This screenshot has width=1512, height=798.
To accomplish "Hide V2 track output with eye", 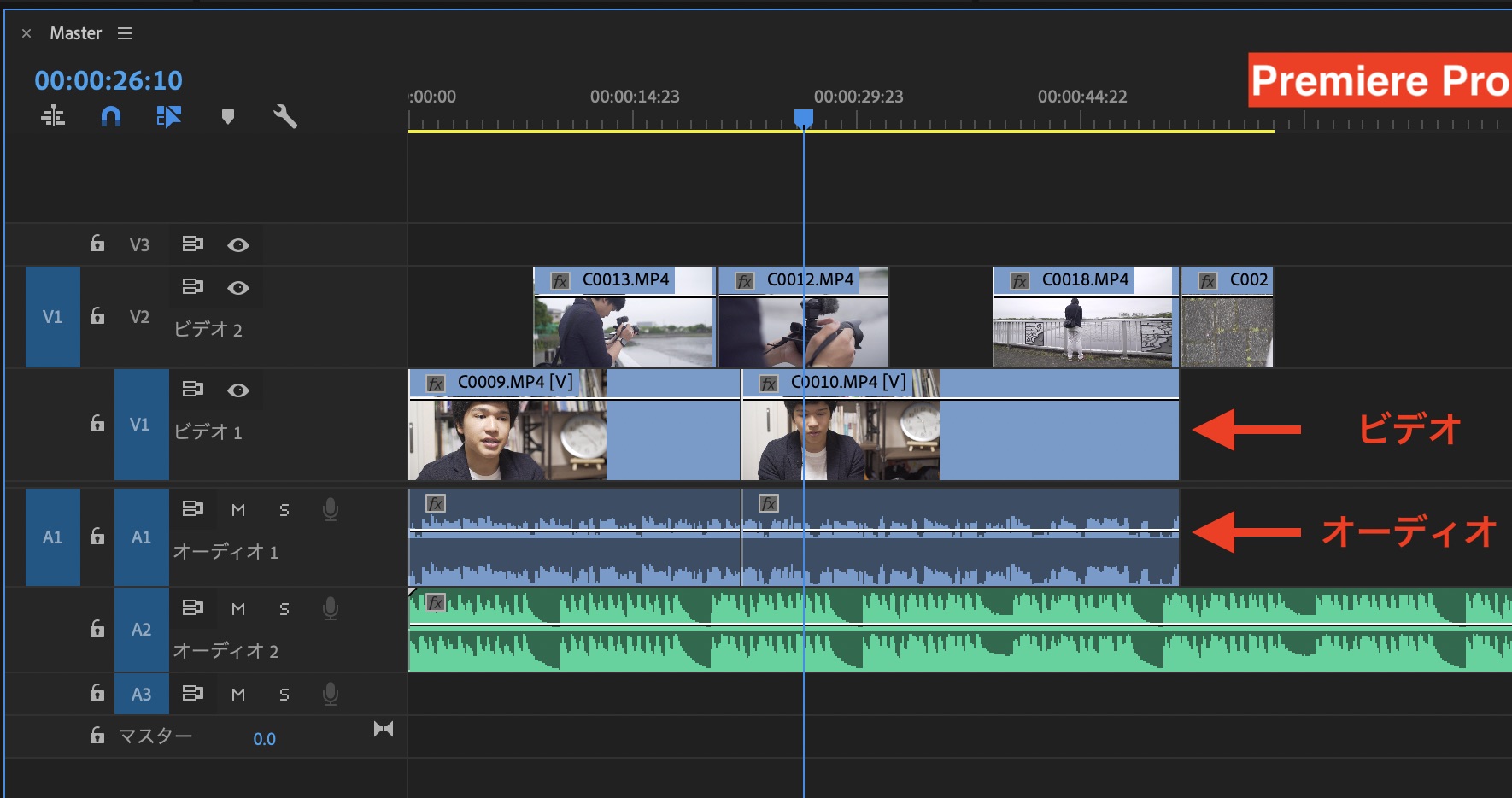I will (238, 288).
